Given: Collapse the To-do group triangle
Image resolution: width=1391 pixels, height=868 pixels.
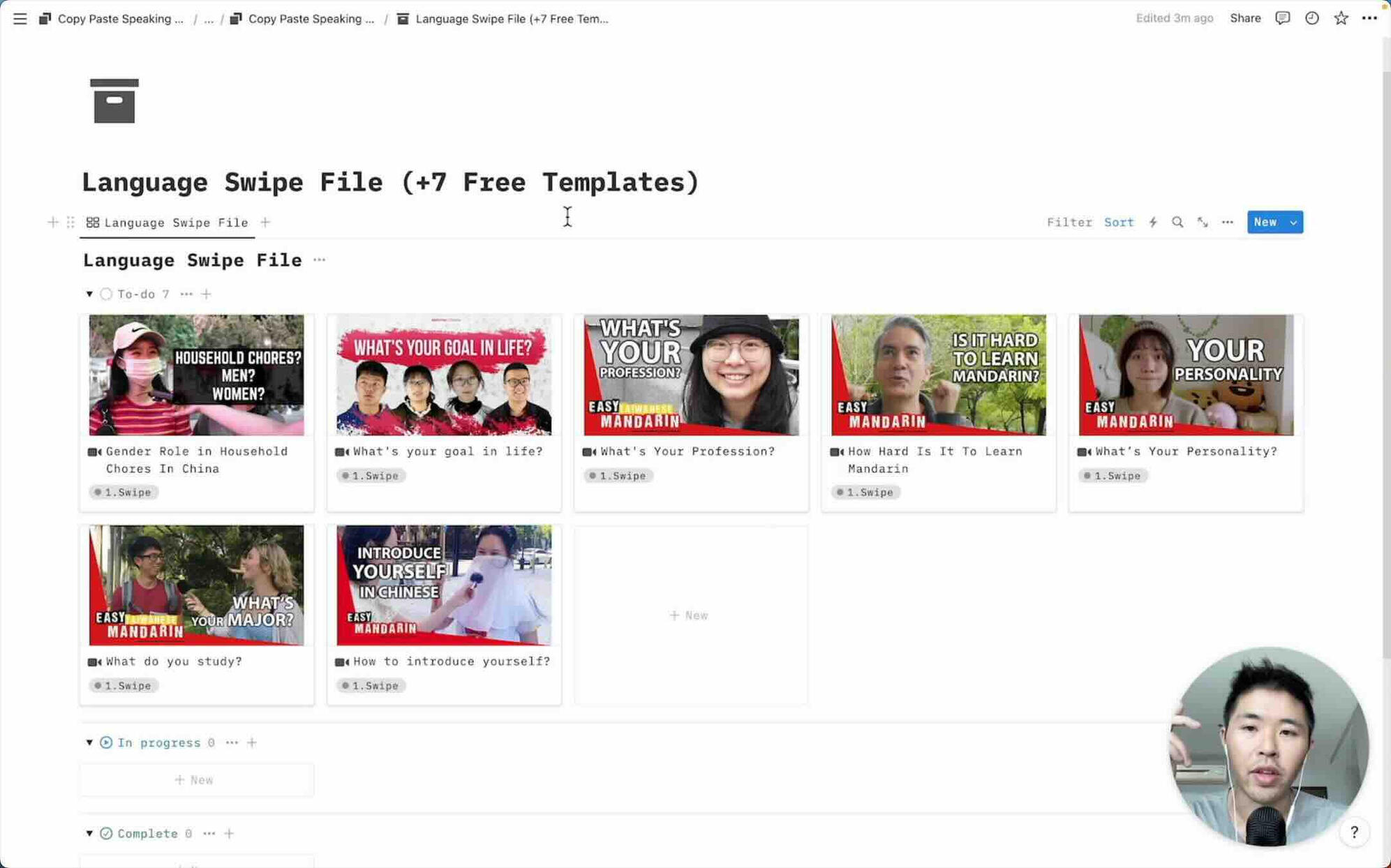Looking at the screenshot, I should 89,294.
